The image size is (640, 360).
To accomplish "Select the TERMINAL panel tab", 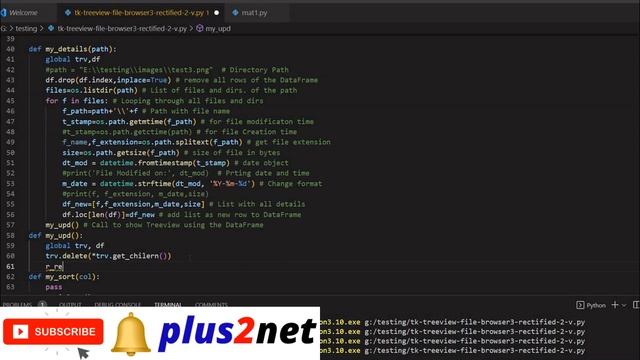I will pyautogui.click(x=168, y=304).
